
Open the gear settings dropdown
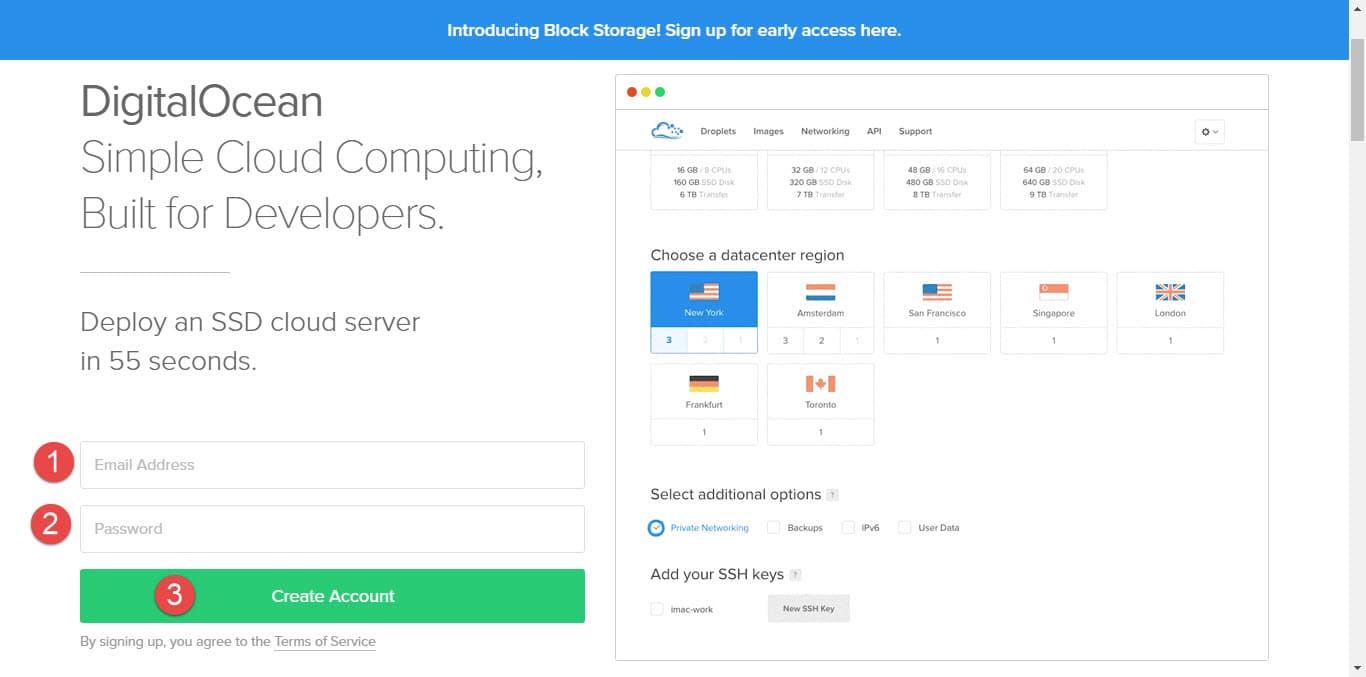click(x=1209, y=132)
